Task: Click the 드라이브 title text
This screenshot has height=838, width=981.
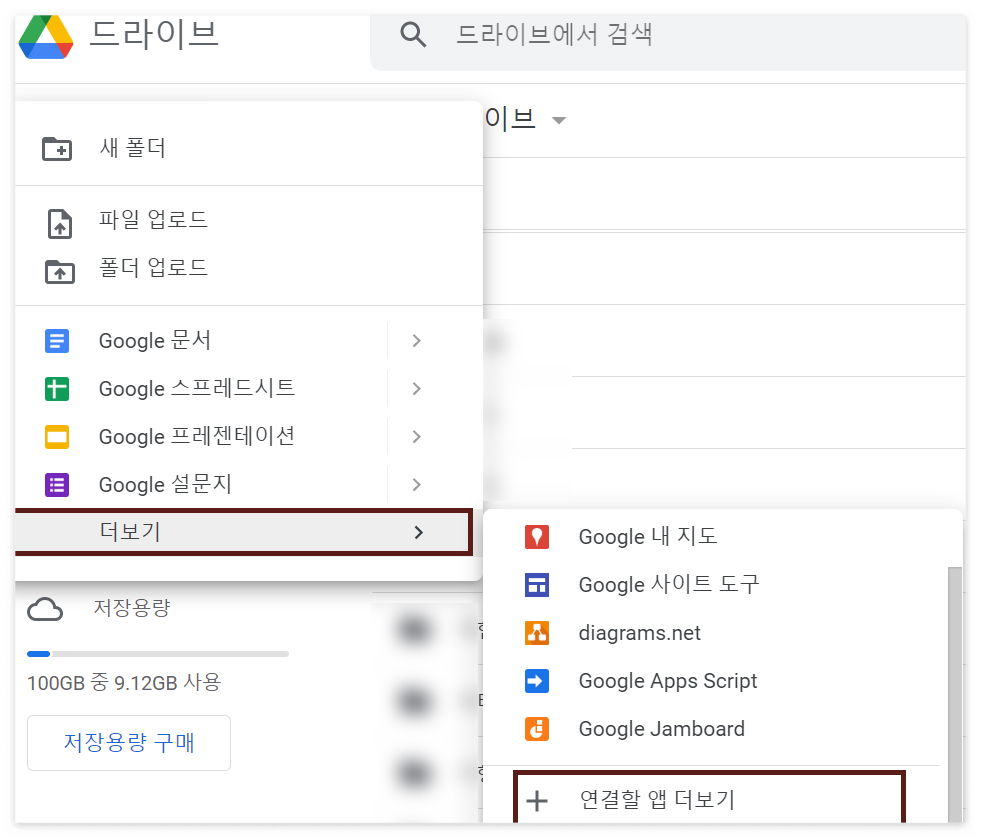Action: [x=154, y=34]
